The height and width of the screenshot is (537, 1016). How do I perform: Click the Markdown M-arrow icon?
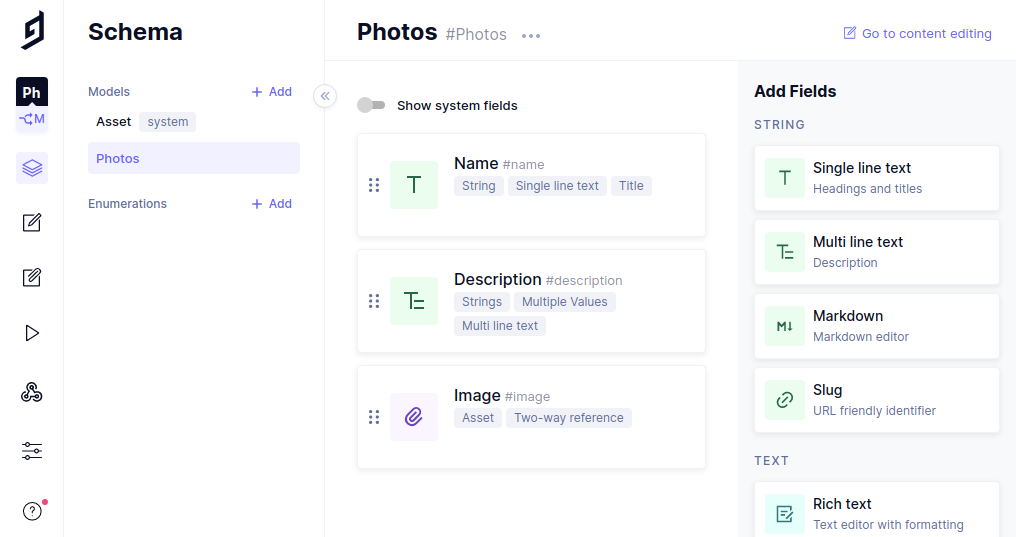[x=785, y=326]
